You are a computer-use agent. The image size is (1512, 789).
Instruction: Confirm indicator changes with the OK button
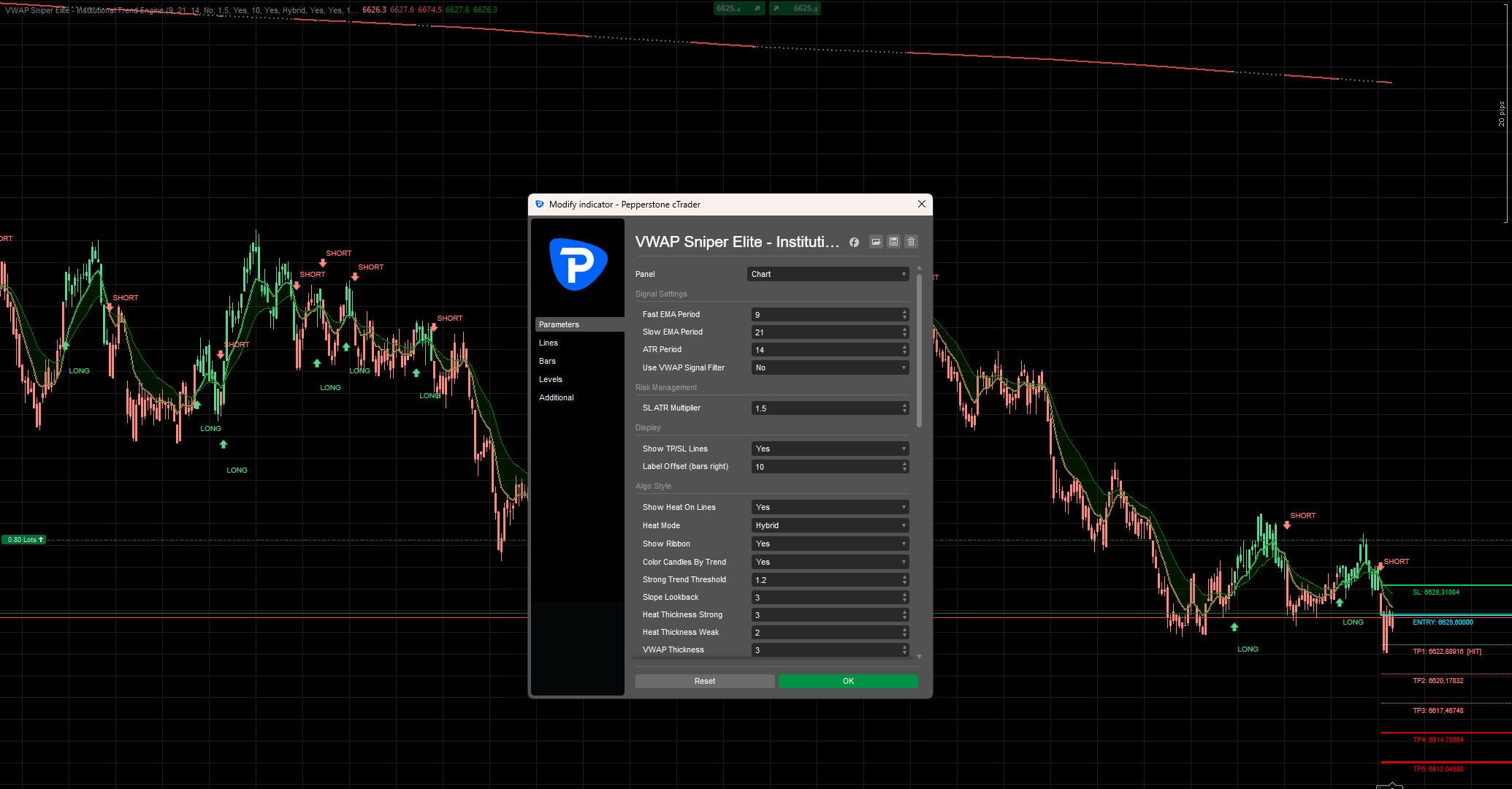847,680
